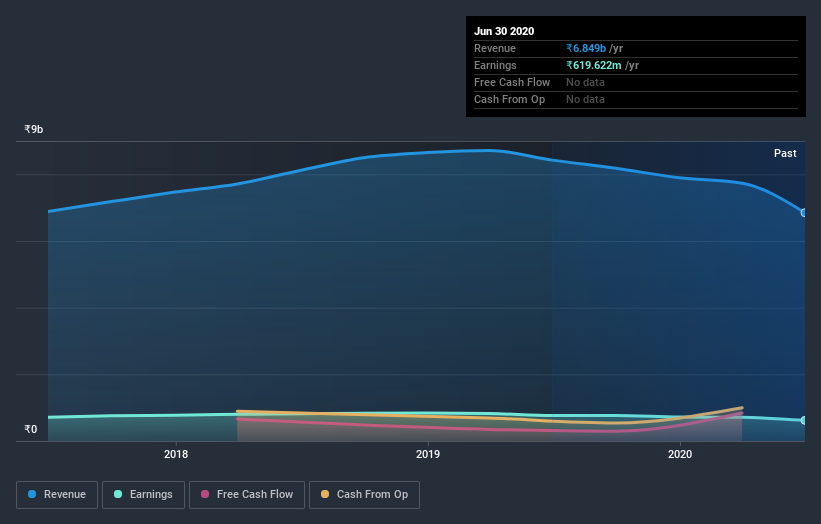Click the 2020 x-axis label
The height and width of the screenshot is (524, 821).
[680, 454]
